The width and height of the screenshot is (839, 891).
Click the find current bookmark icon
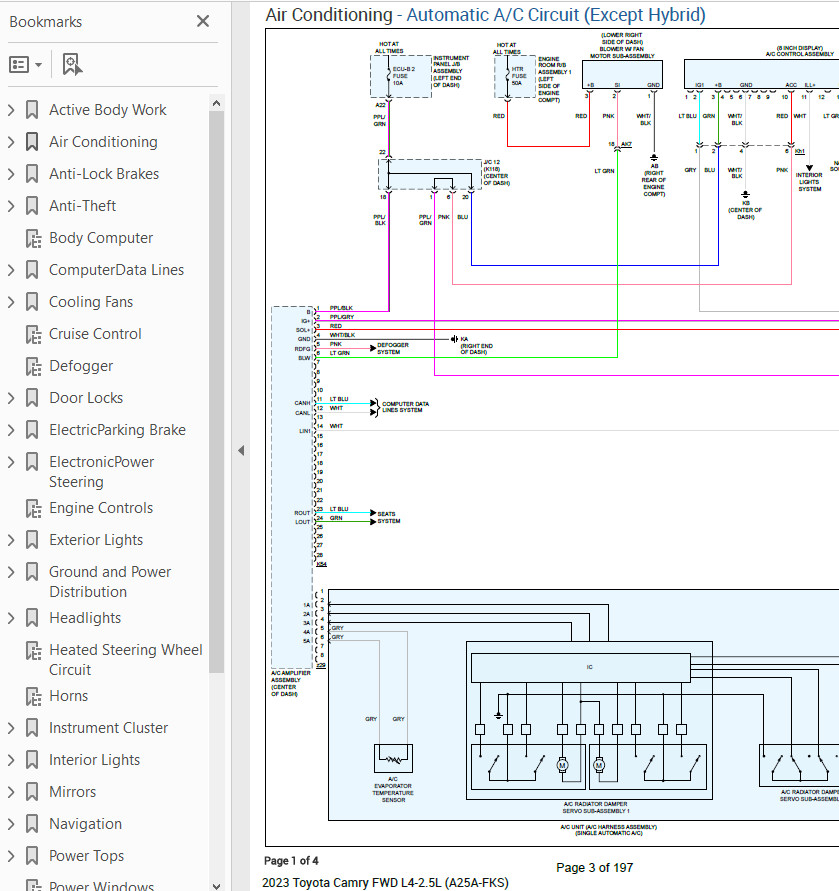72,65
